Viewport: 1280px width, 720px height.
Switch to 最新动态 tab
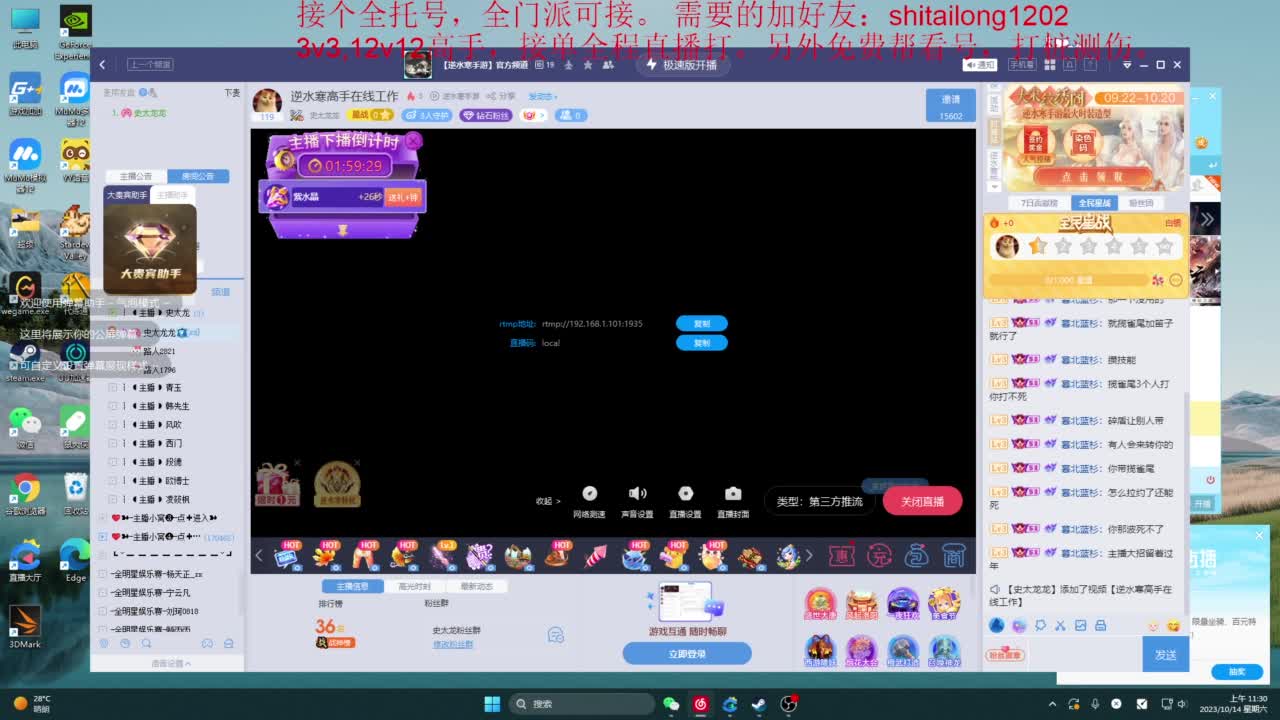[475, 586]
